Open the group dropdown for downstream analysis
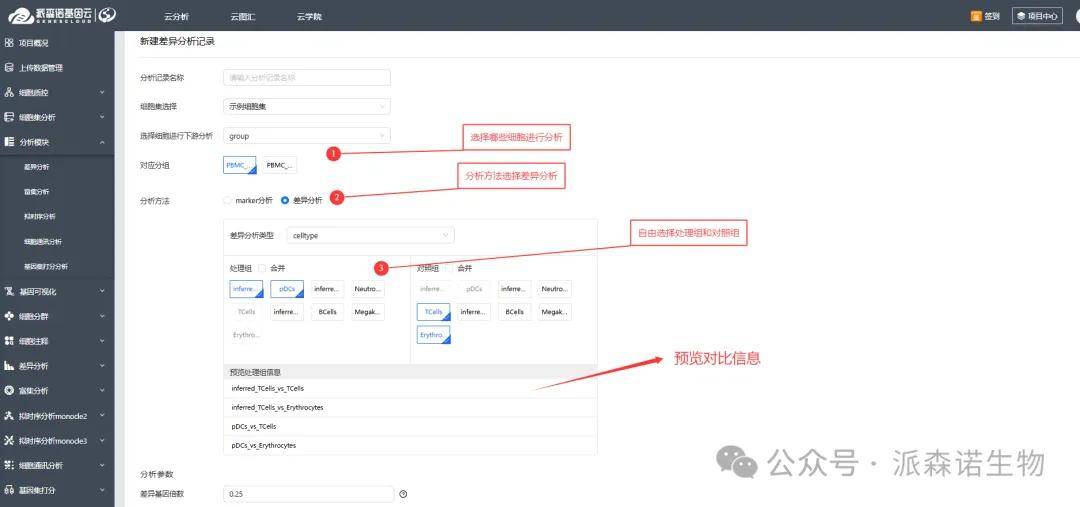Viewport: 1080px width, 507px height. tap(307, 136)
